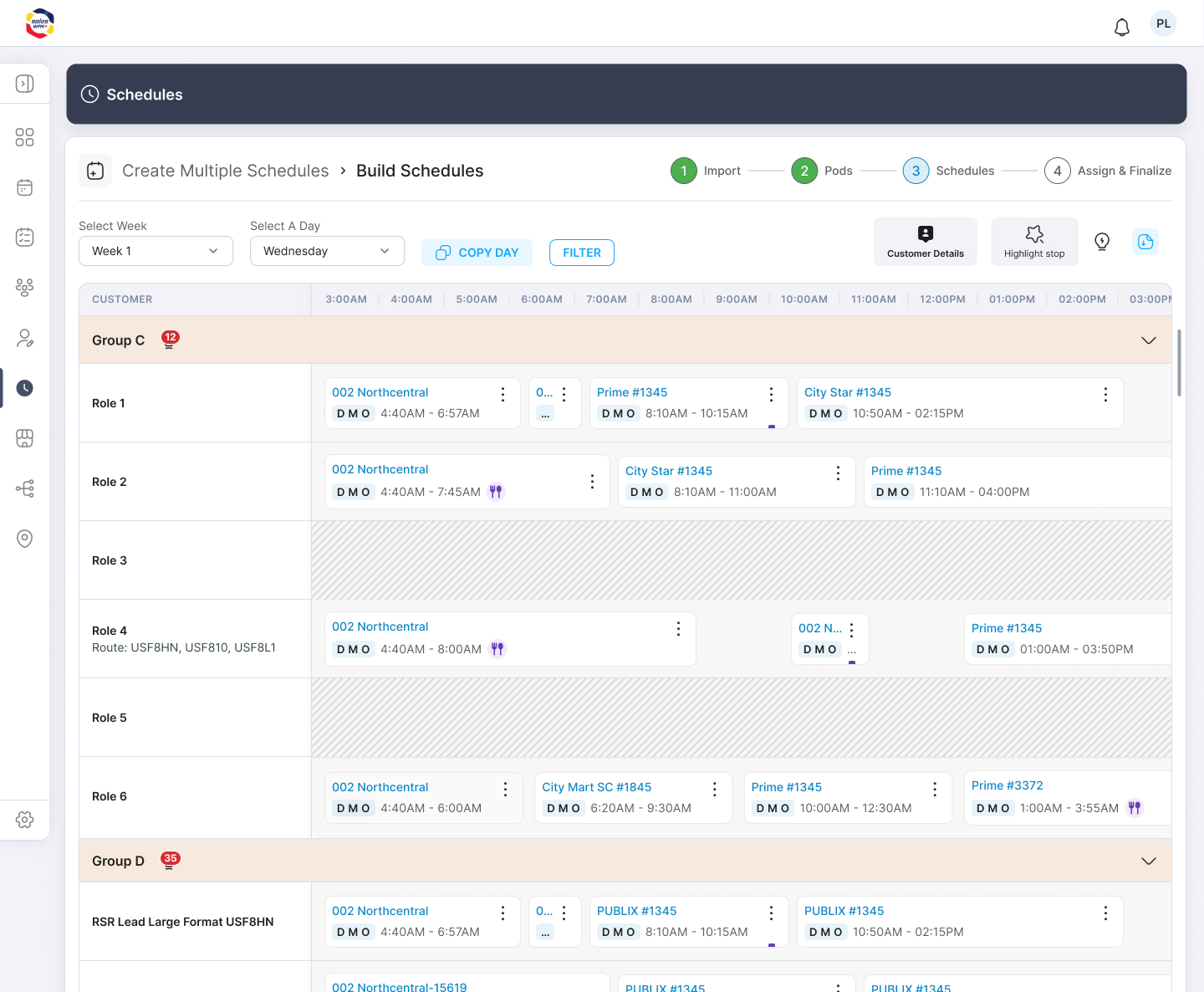Select the Schedules clock sidebar icon
The image size is (1204, 992).
[x=25, y=388]
